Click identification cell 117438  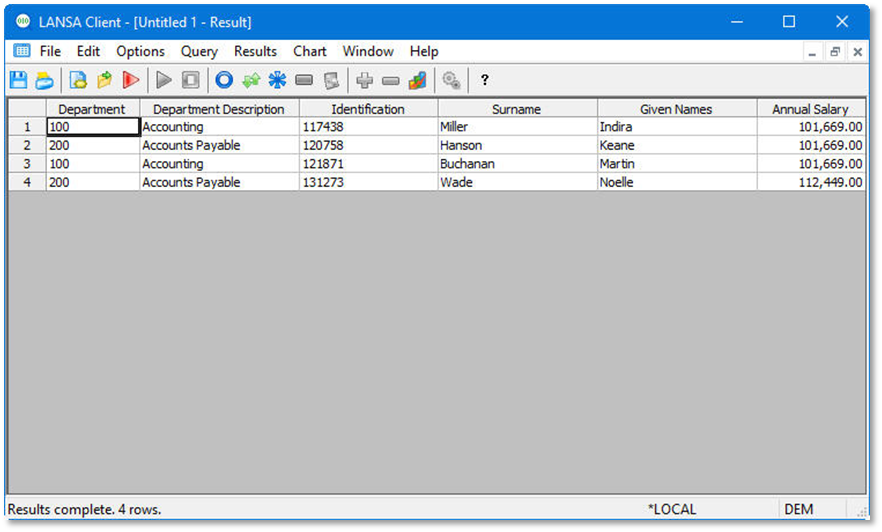point(368,127)
